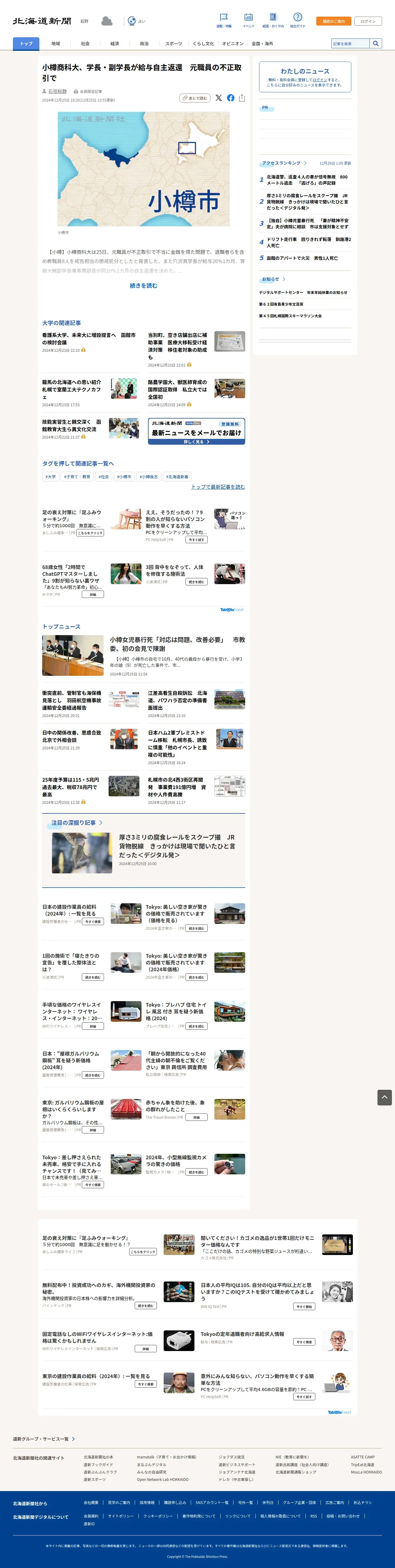Screen dimensions: 395x1568
Task: Open the rail corrosion 深掘り article thumbnail
Action: tap(82, 853)
